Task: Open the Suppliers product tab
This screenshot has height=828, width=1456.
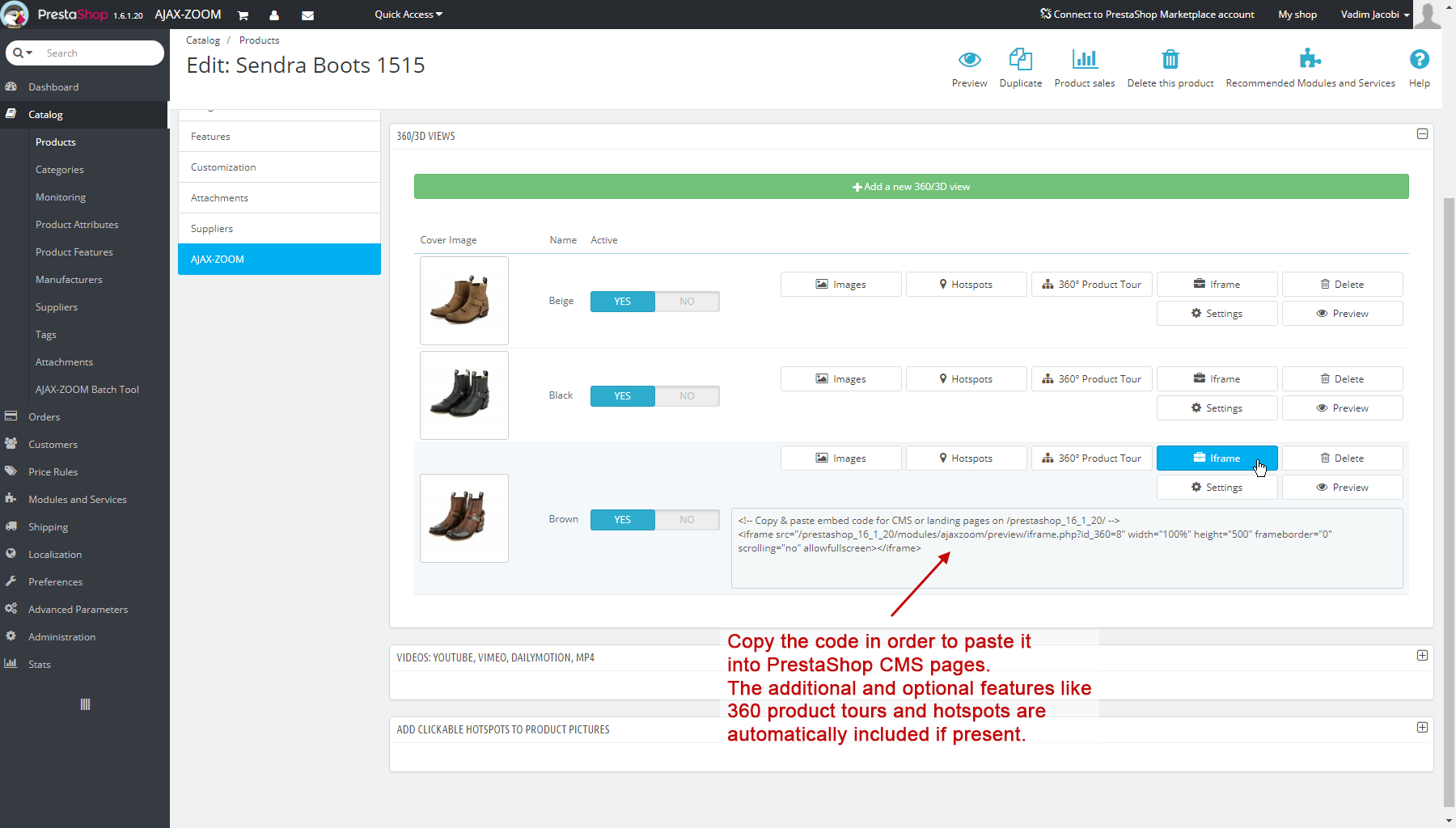Action: coord(279,229)
